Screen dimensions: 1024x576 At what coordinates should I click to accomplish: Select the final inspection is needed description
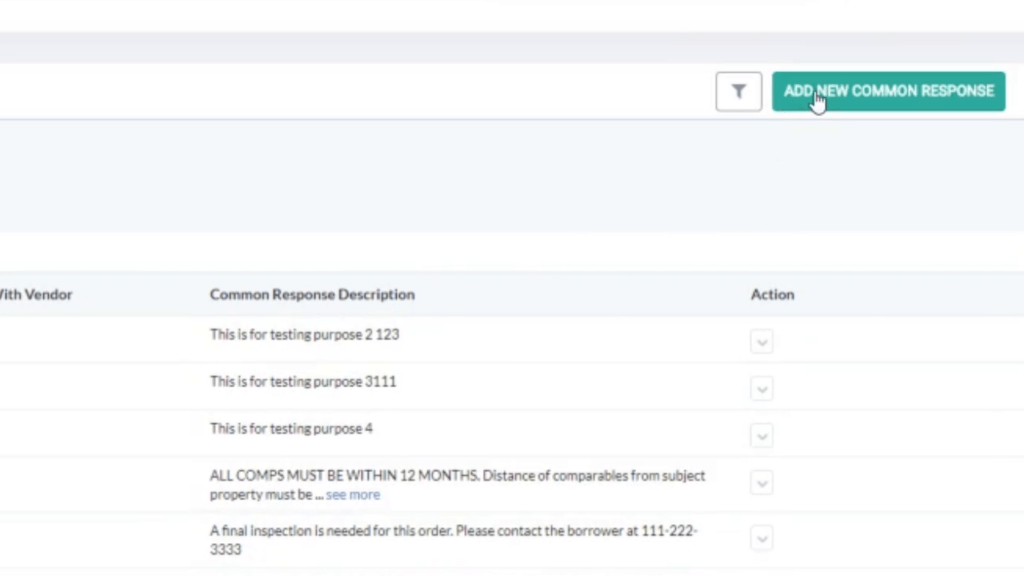[x=454, y=540]
